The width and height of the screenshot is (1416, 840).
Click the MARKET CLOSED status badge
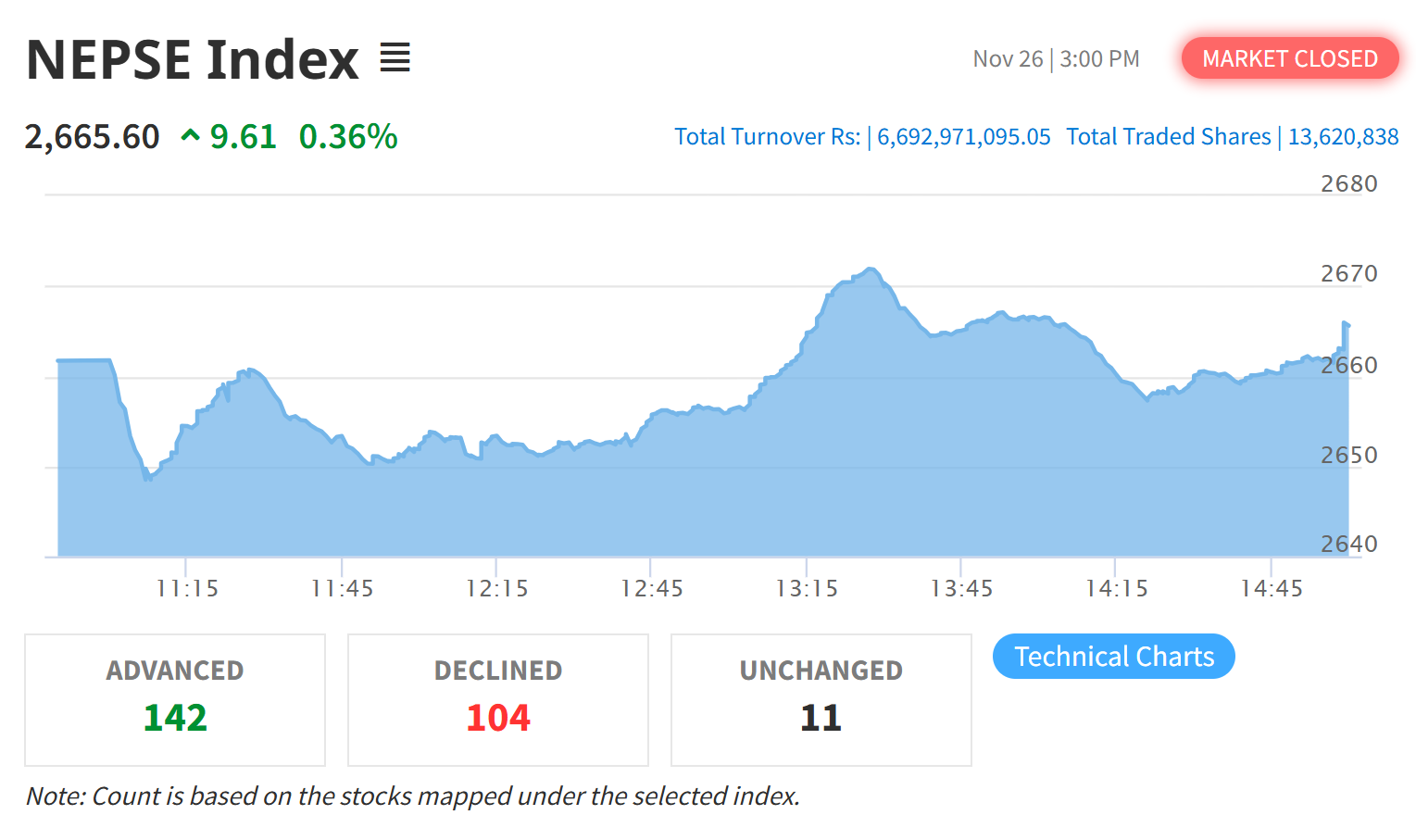[1289, 58]
